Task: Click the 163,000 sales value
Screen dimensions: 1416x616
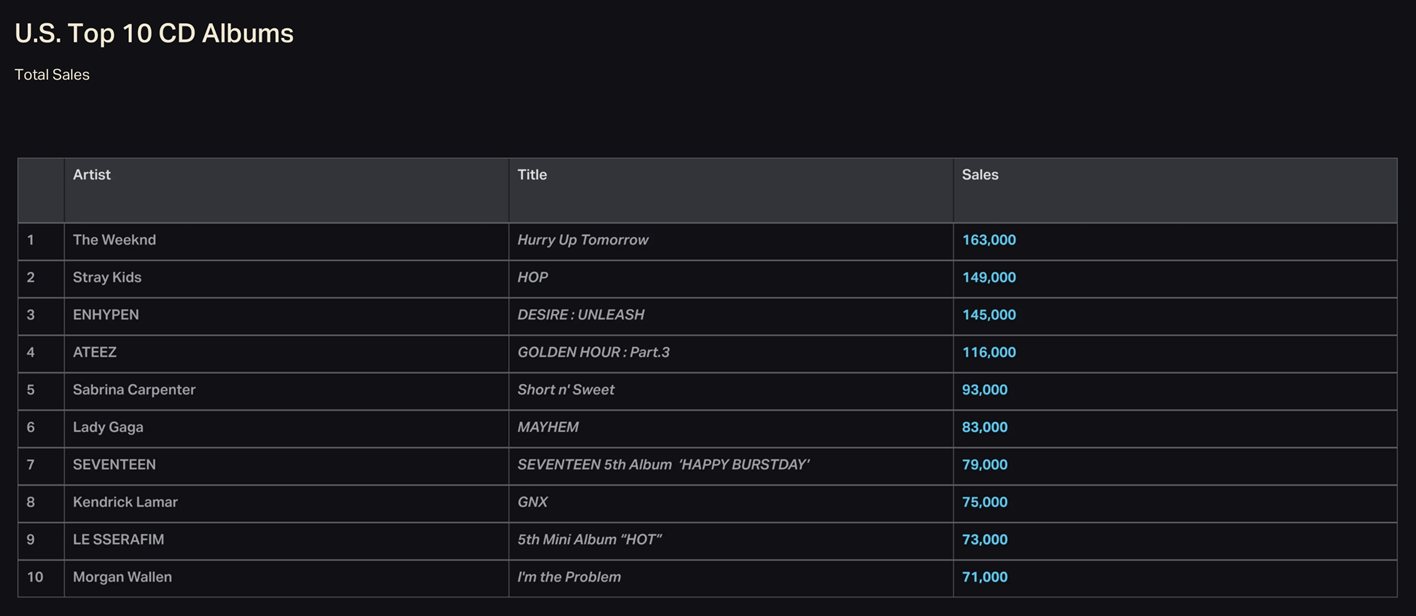Action: coord(989,240)
